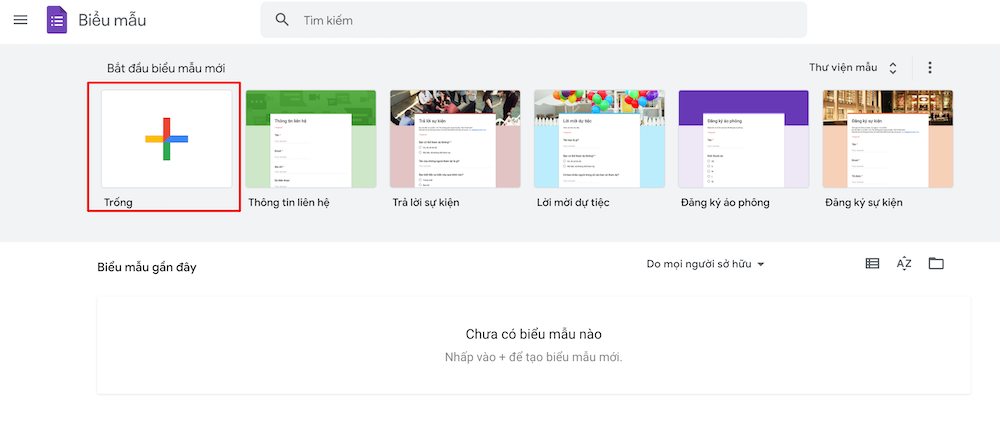The image size is (1000, 431).
Task: Click the Lời mời dự tiệc label
Action: (573, 203)
